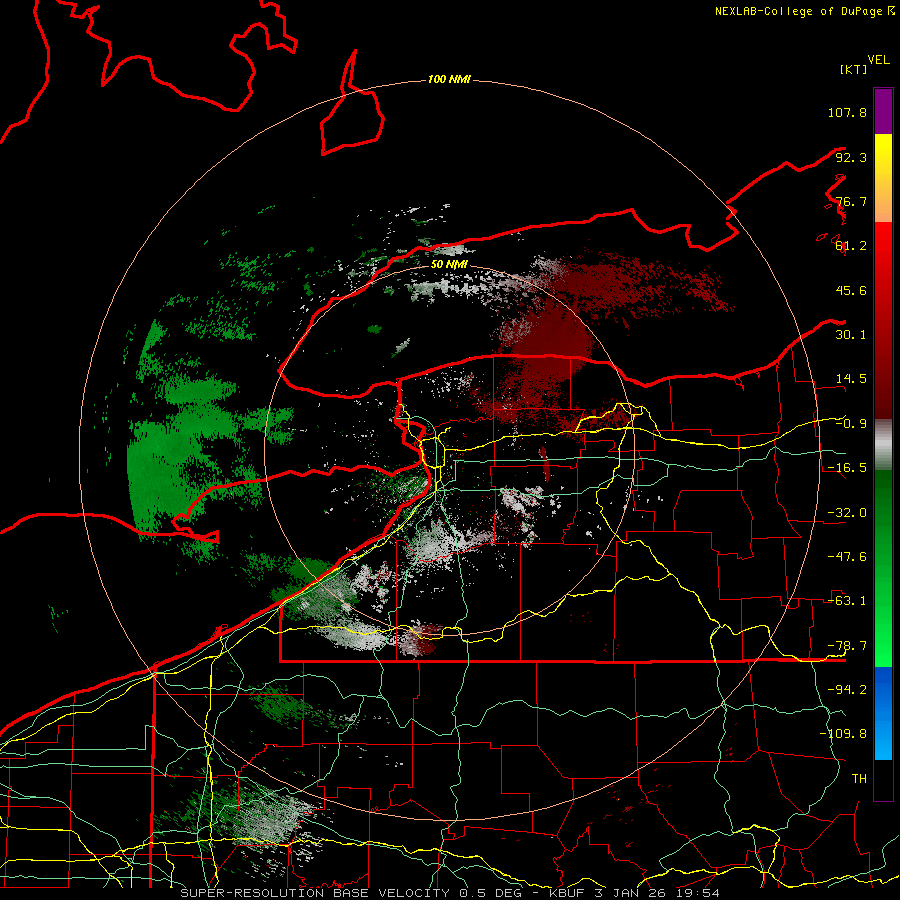Click the 30.1 velocity scale value
This screenshot has height=900, width=900.
(851, 335)
